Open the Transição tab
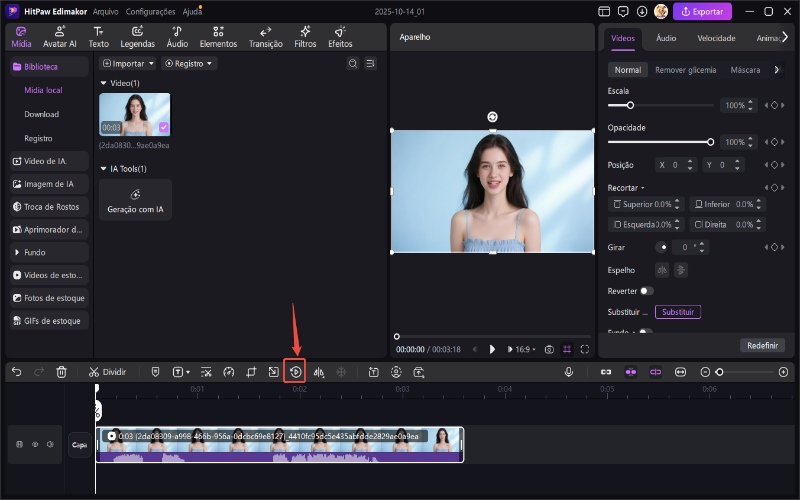800x500 pixels. [x=265, y=37]
